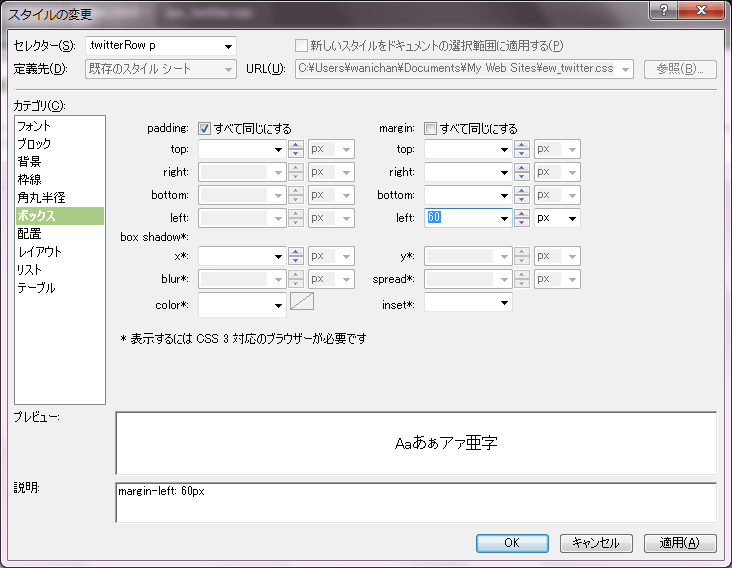Click the OK button
Image resolution: width=732 pixels, height=568 pixels.
coord(512,543)
